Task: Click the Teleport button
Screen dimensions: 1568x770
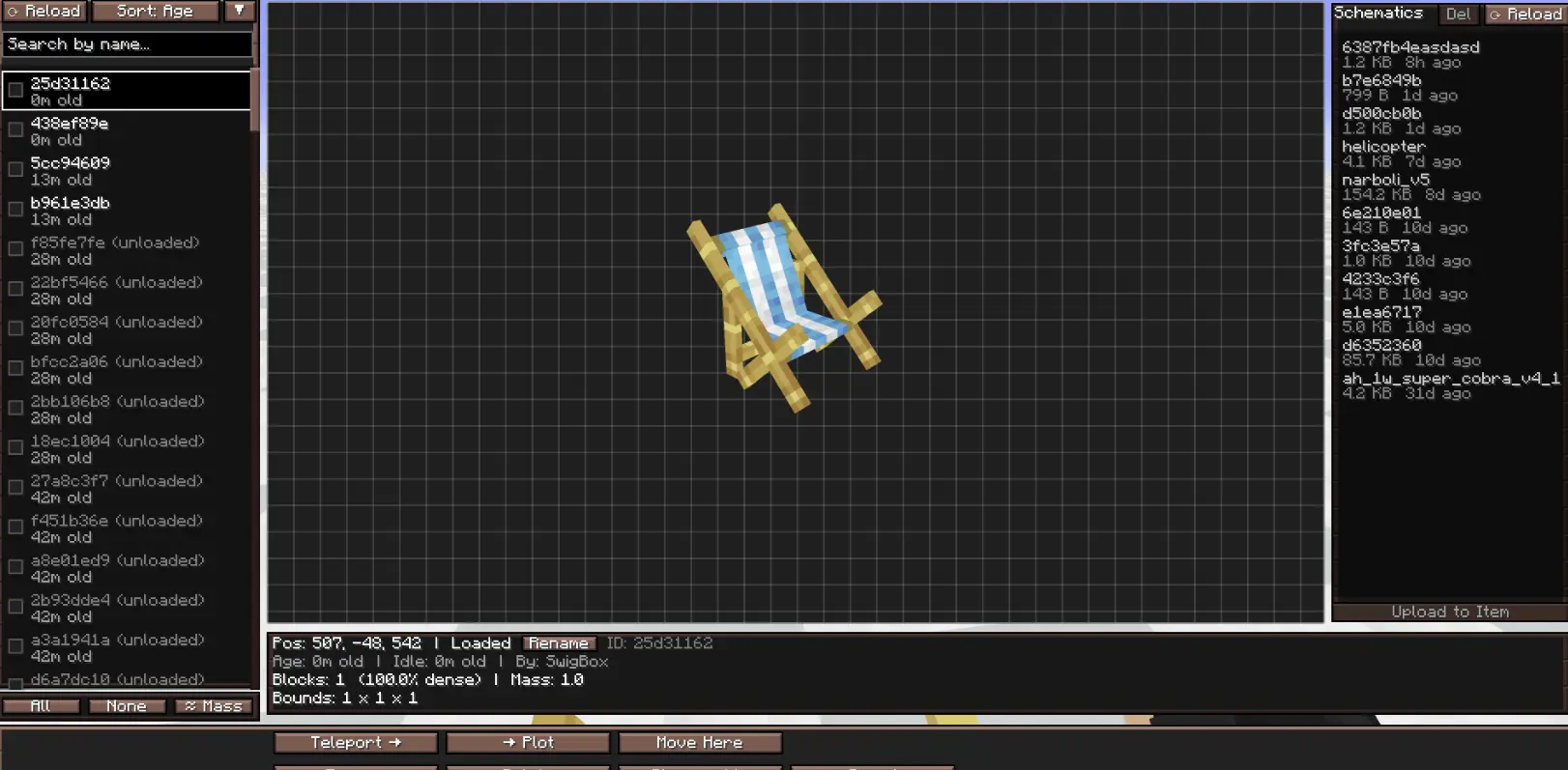Action: coord(355,742)
